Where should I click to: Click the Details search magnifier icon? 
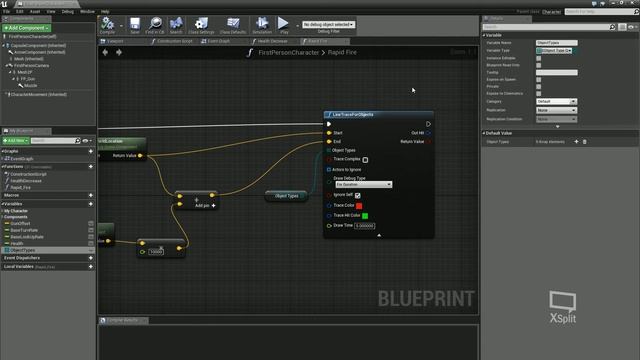pyautogui.click(x=612, y=27)
